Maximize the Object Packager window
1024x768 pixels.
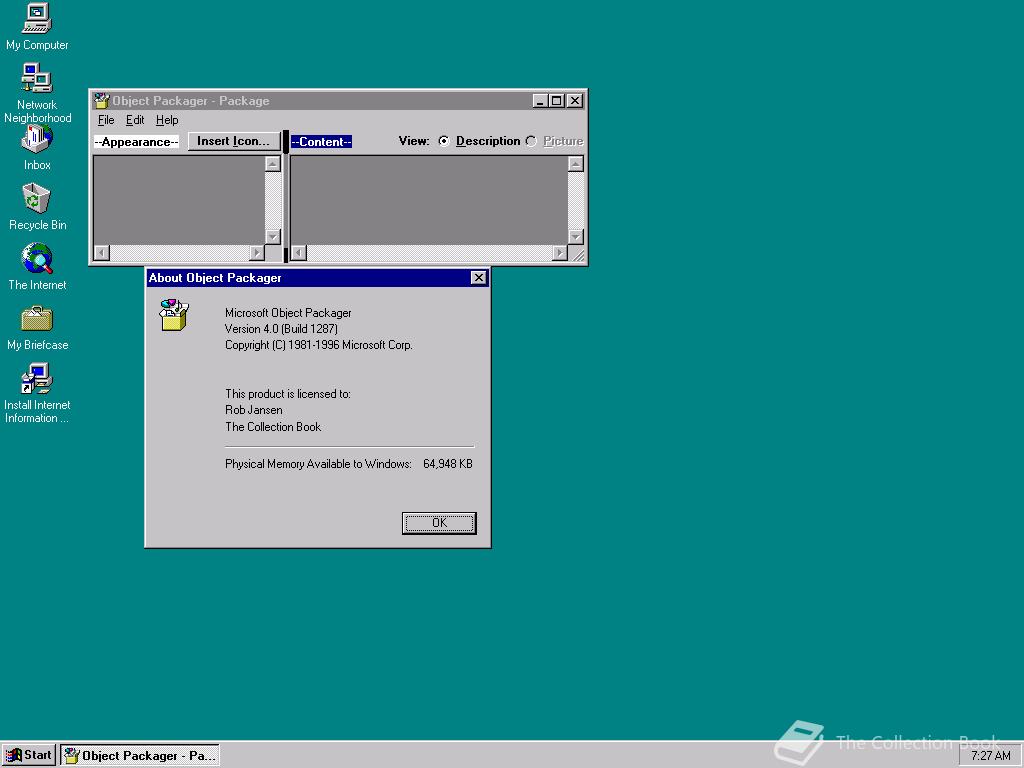[x=556, y=101]
